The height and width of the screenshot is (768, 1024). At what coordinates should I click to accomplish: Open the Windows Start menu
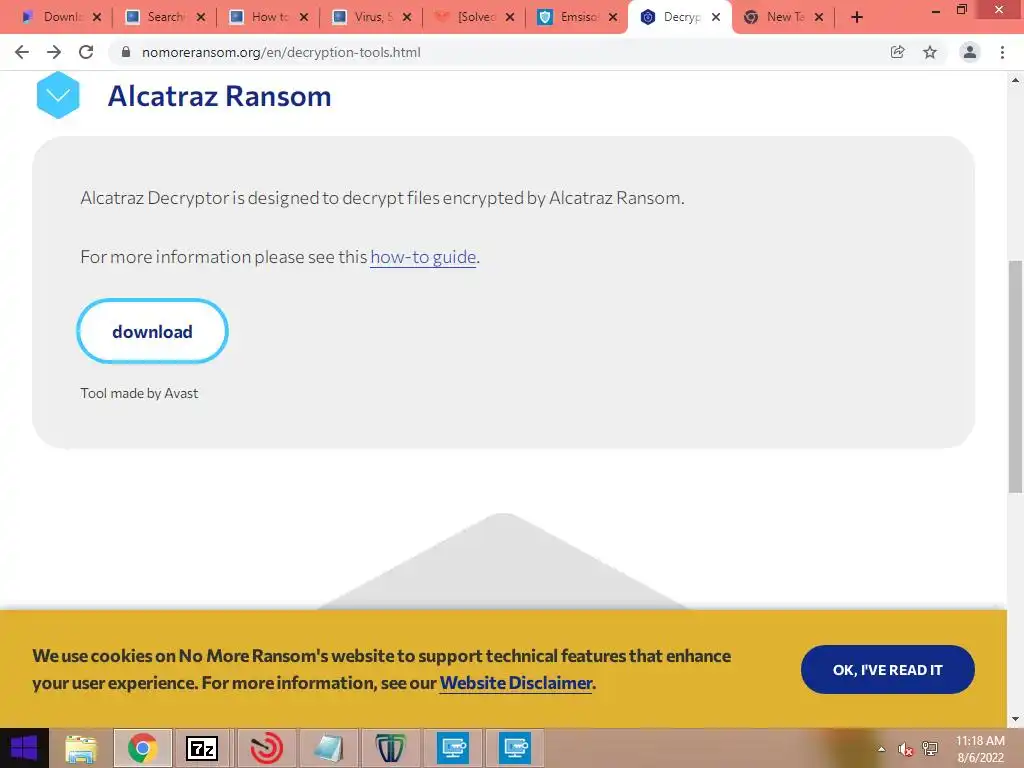pyautogui.click(x=24, y=748)
